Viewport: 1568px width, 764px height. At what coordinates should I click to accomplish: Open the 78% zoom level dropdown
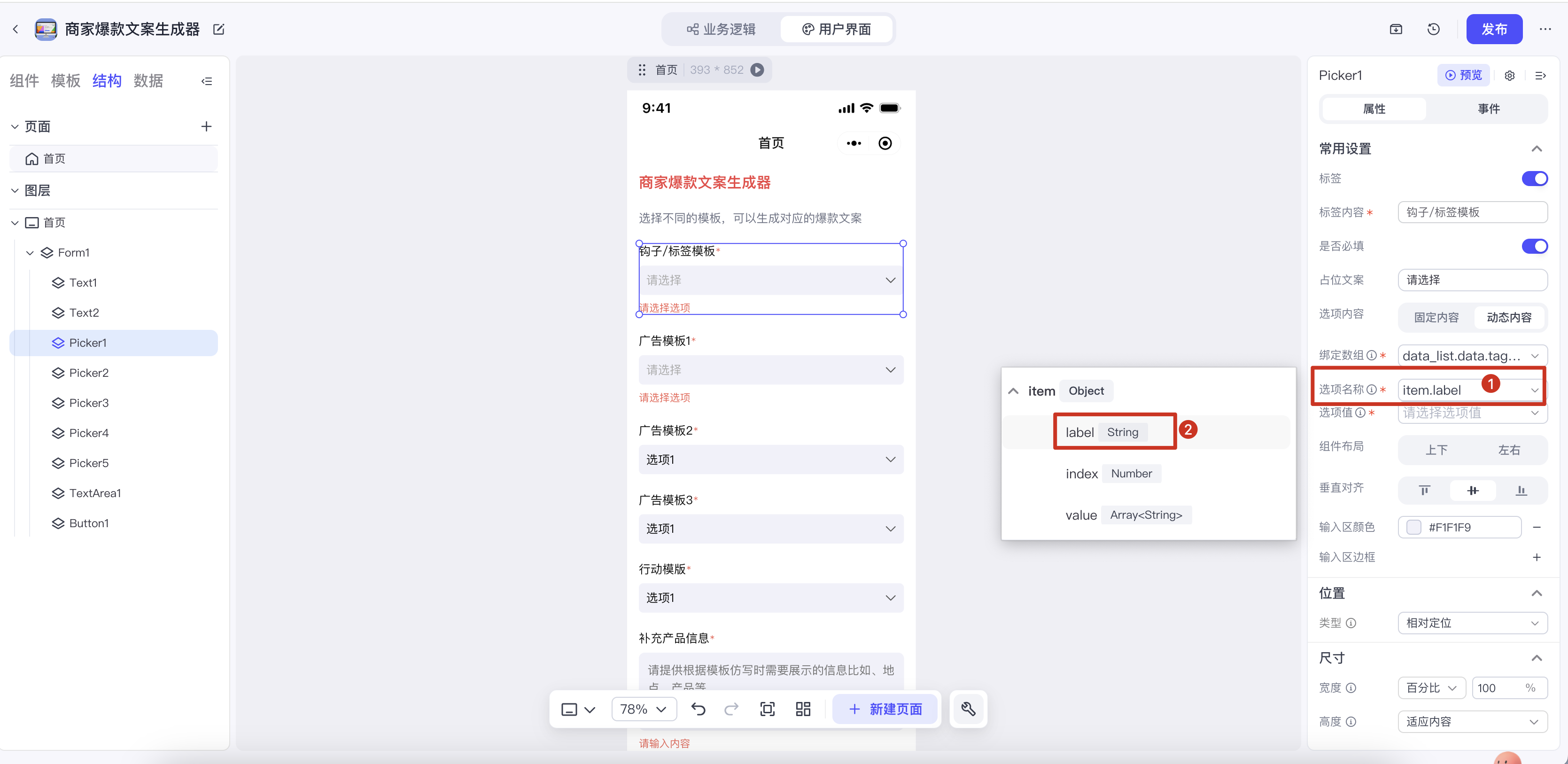(644, 709)
